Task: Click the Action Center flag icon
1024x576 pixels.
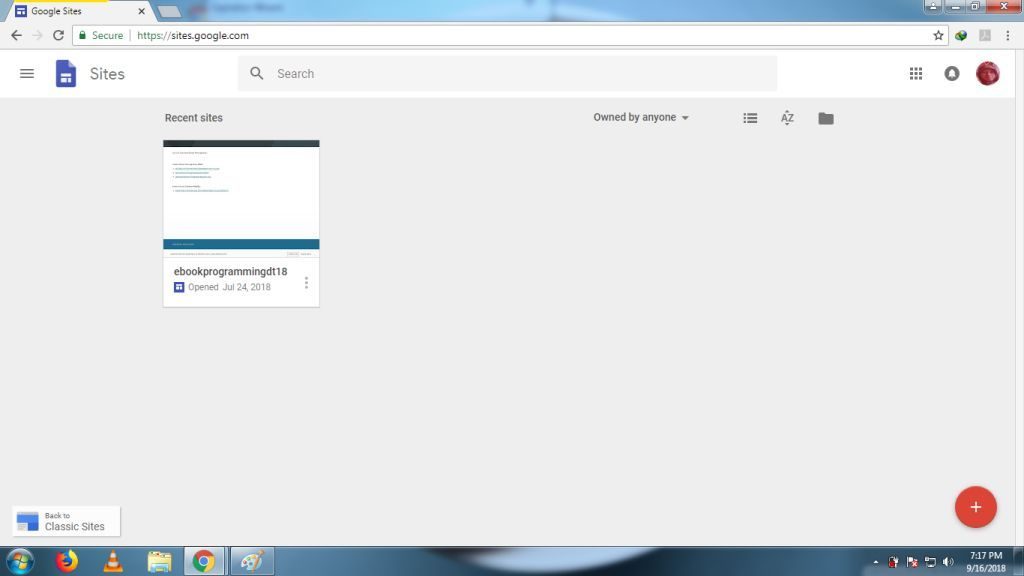Action: [912, 562]
